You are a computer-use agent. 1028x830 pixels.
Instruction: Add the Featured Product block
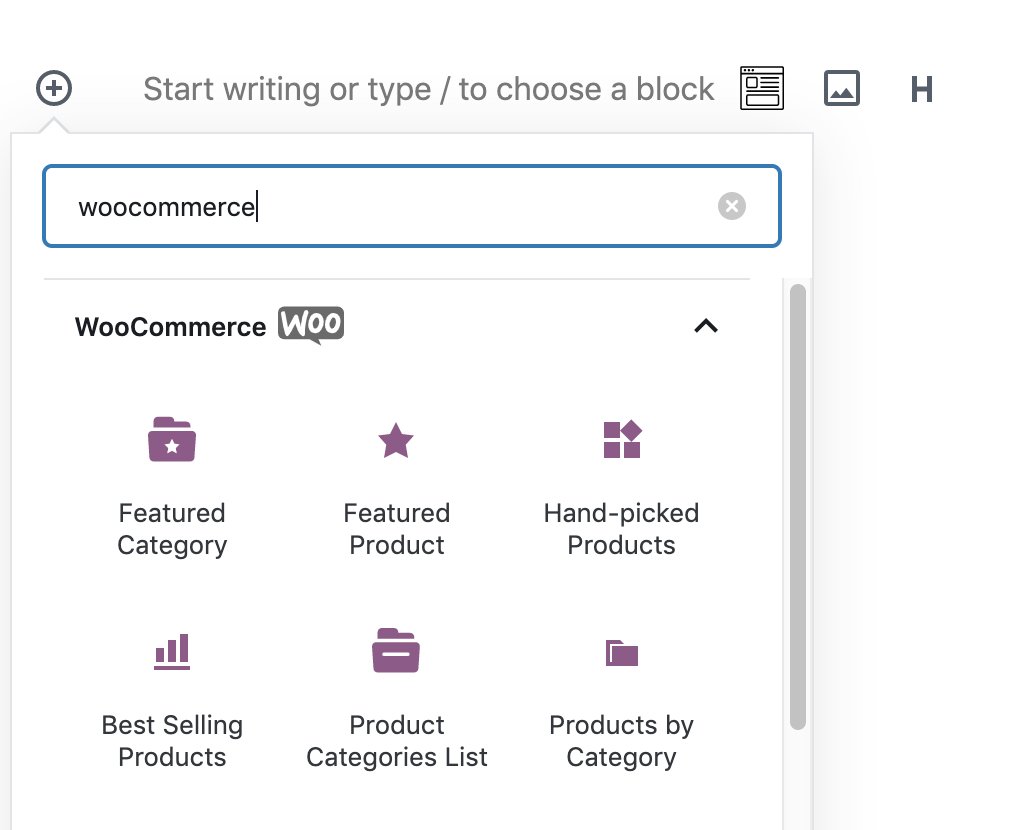[x=397, y=486]
